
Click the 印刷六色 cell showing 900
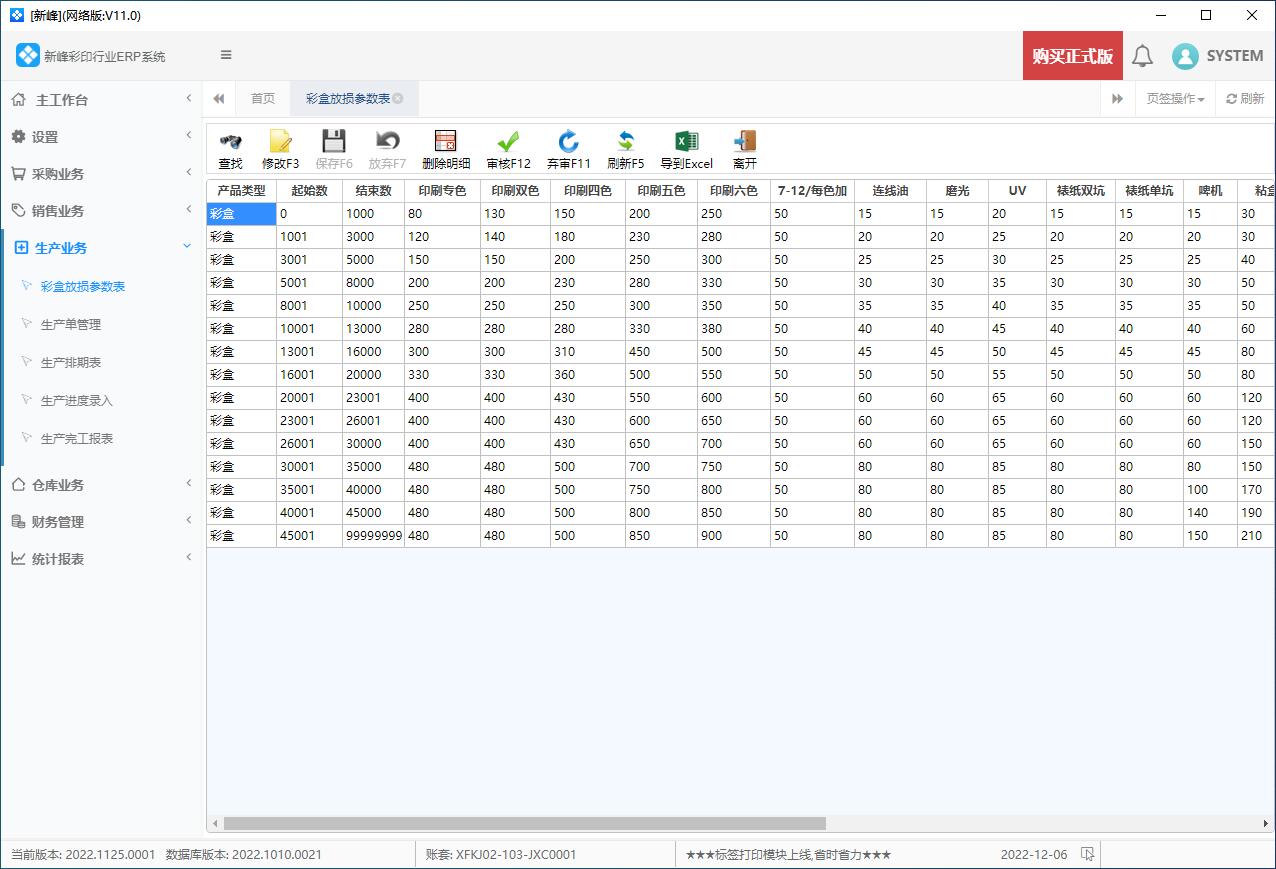coord(734,535)
